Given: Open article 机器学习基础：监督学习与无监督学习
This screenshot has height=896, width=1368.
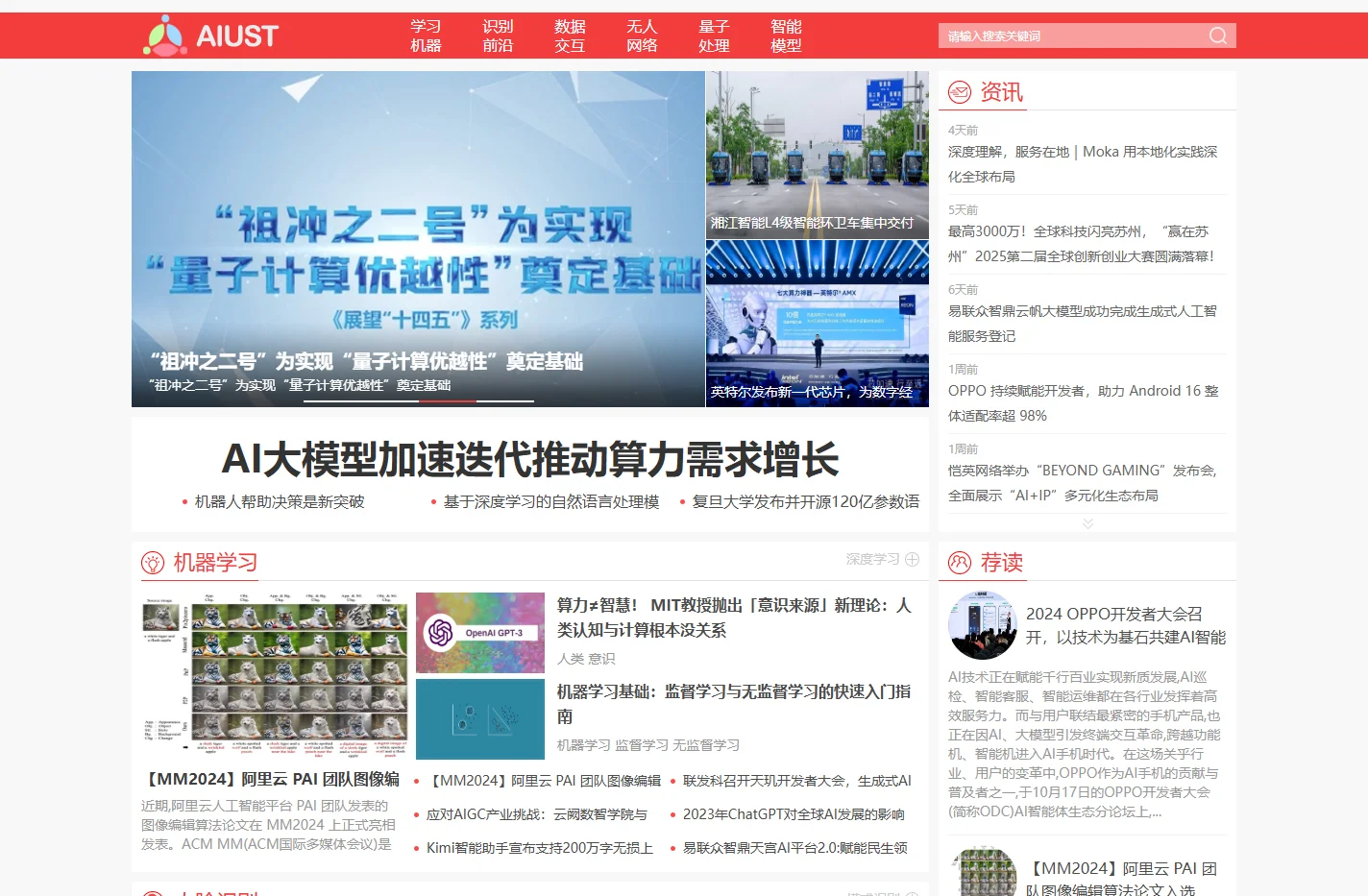Looking at the screenshot, I should 734,704.
